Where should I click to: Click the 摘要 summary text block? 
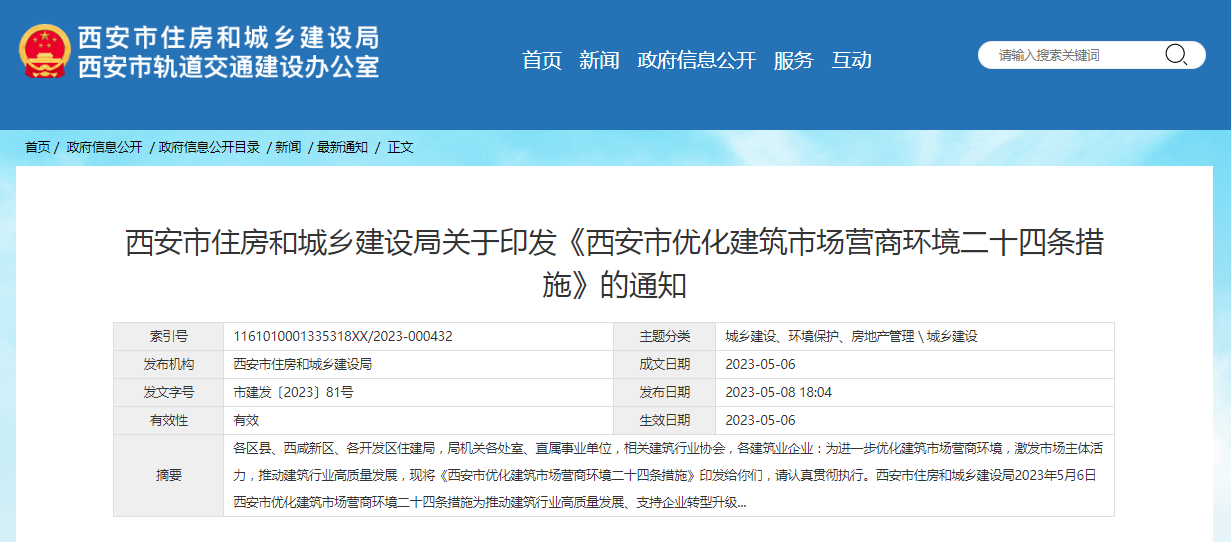[x=668, y=475]
